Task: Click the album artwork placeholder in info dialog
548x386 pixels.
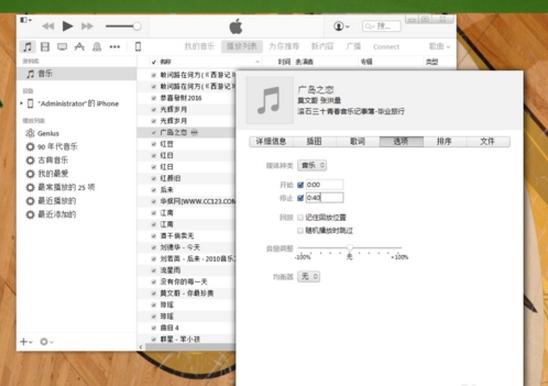Action: 270,100
